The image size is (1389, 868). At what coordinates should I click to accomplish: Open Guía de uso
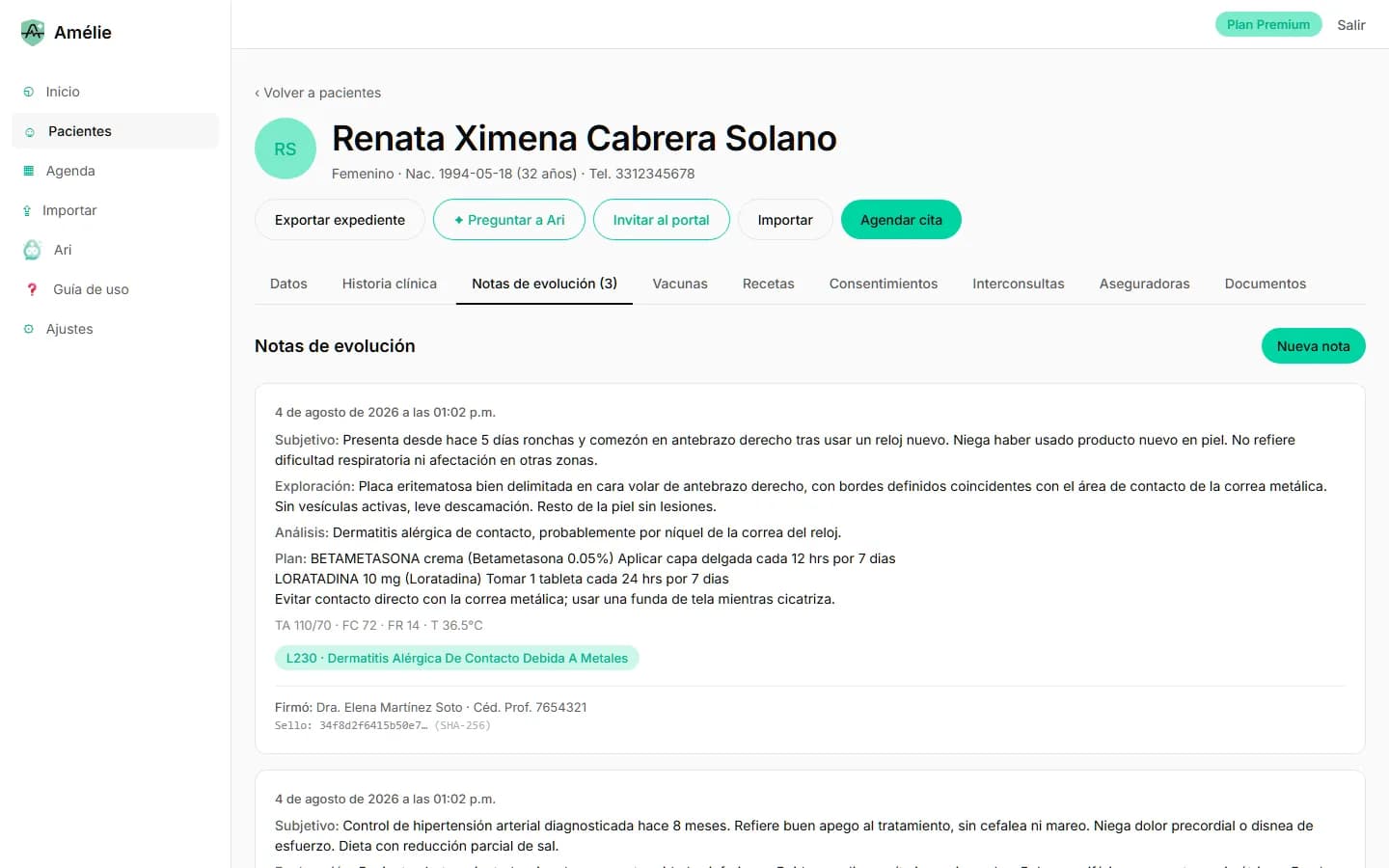pos(116,289)
